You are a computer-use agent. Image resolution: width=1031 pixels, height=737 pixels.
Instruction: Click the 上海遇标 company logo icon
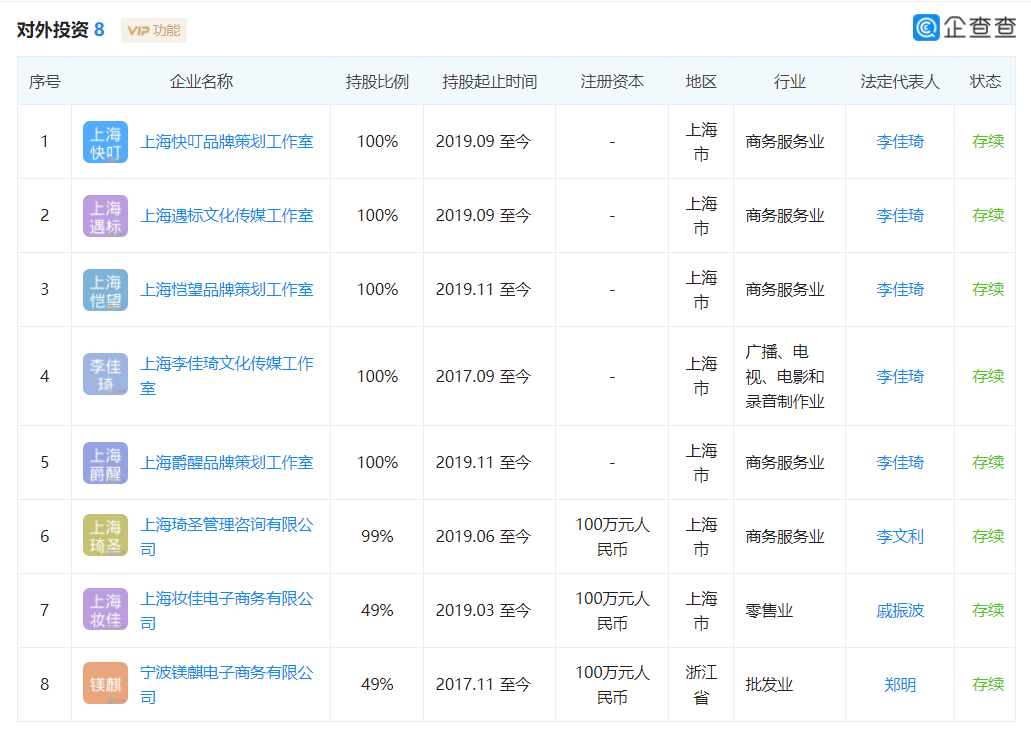(x=105, y=216)
